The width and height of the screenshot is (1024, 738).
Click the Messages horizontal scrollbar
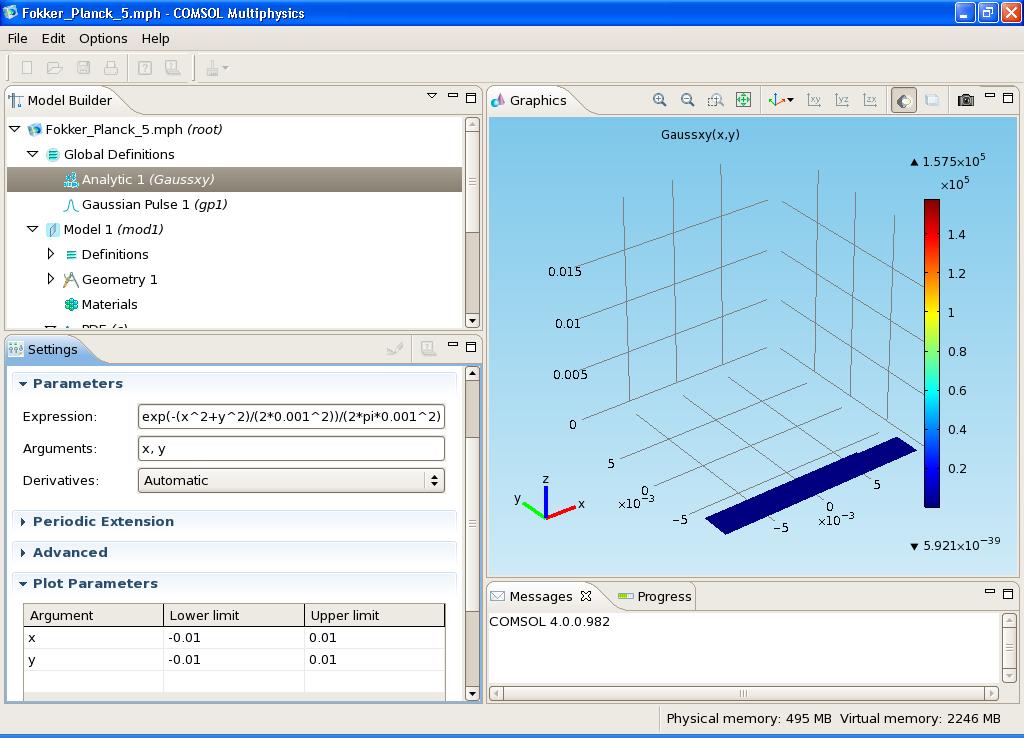pyautogui.click(x=743, y=693)
